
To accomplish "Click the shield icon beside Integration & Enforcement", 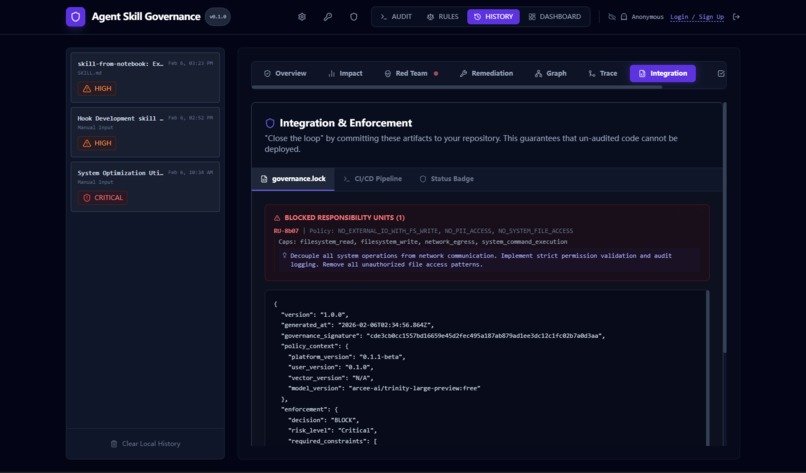I will pyautogui.click(x=270, y=123).
